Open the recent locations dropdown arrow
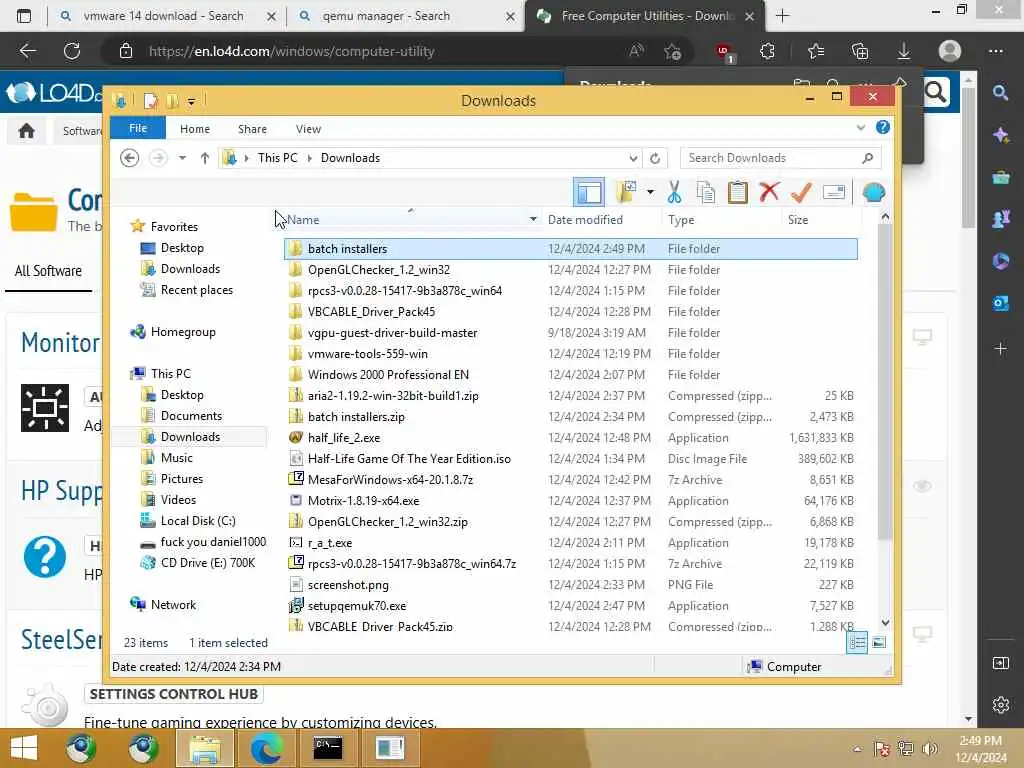This screenshot has height=768, width=1024. click(182, 158)
